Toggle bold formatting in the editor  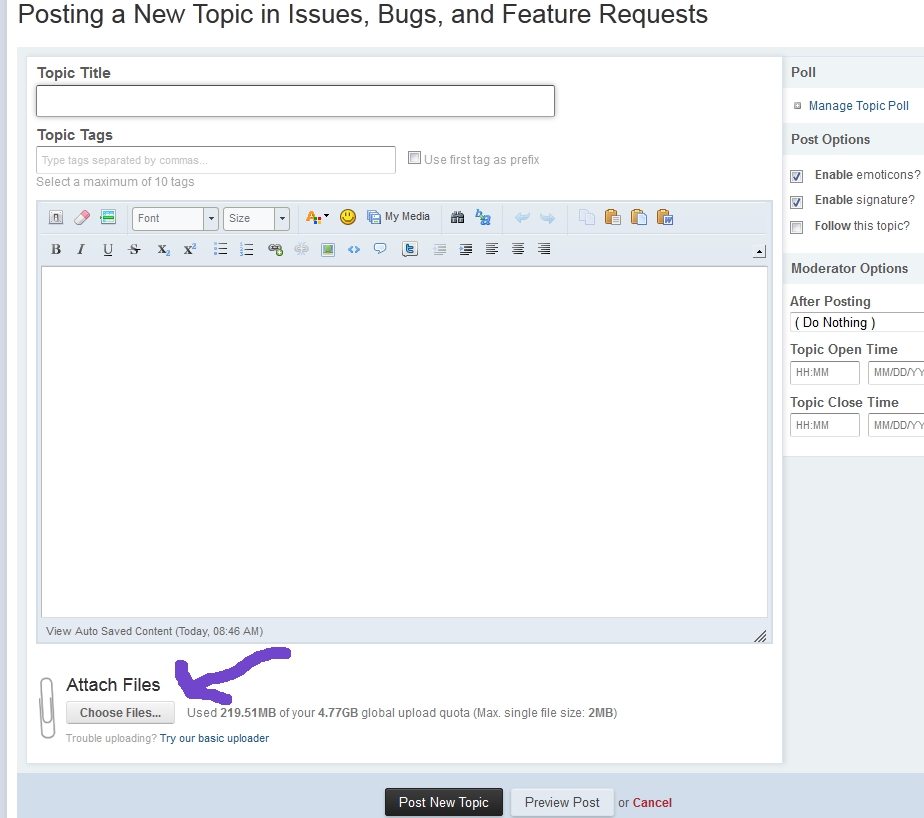coord(56,249)
